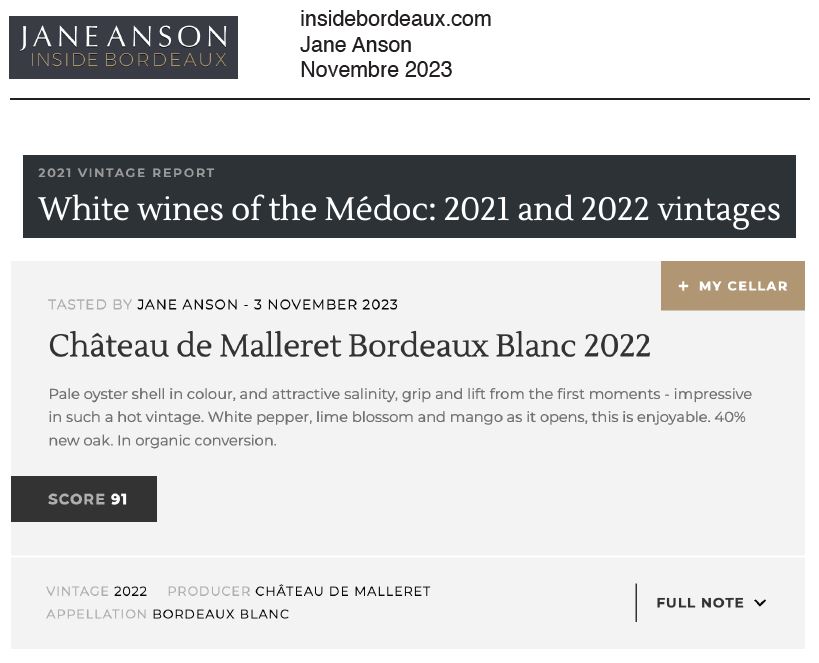
Task: Click the vintage 2022 value
Action: [131, 591]
